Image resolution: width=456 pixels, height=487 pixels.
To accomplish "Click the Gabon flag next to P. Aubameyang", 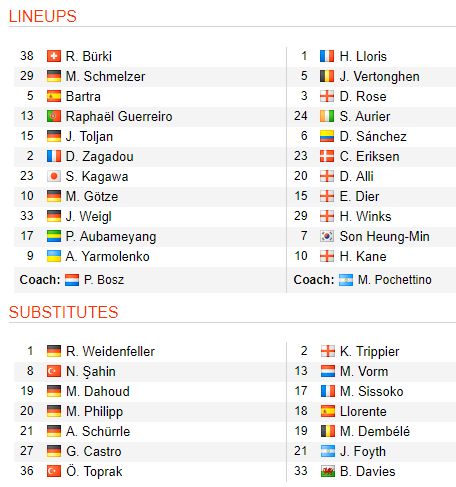I will (x=54, y=236).
